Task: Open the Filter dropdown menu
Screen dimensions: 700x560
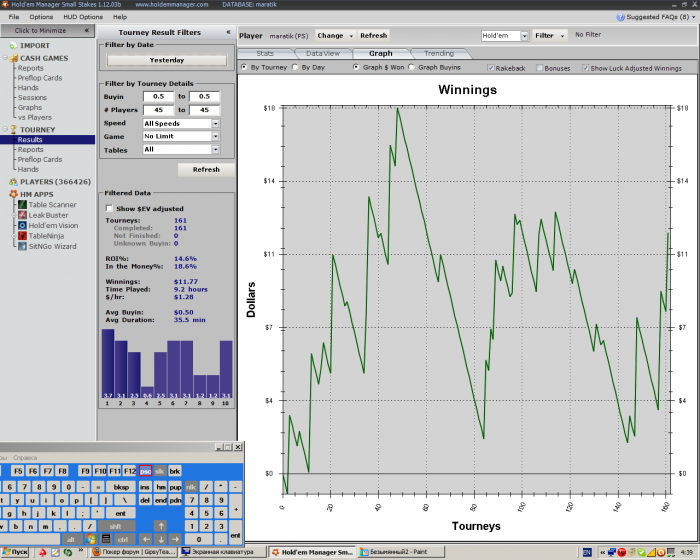Action: 549,35
